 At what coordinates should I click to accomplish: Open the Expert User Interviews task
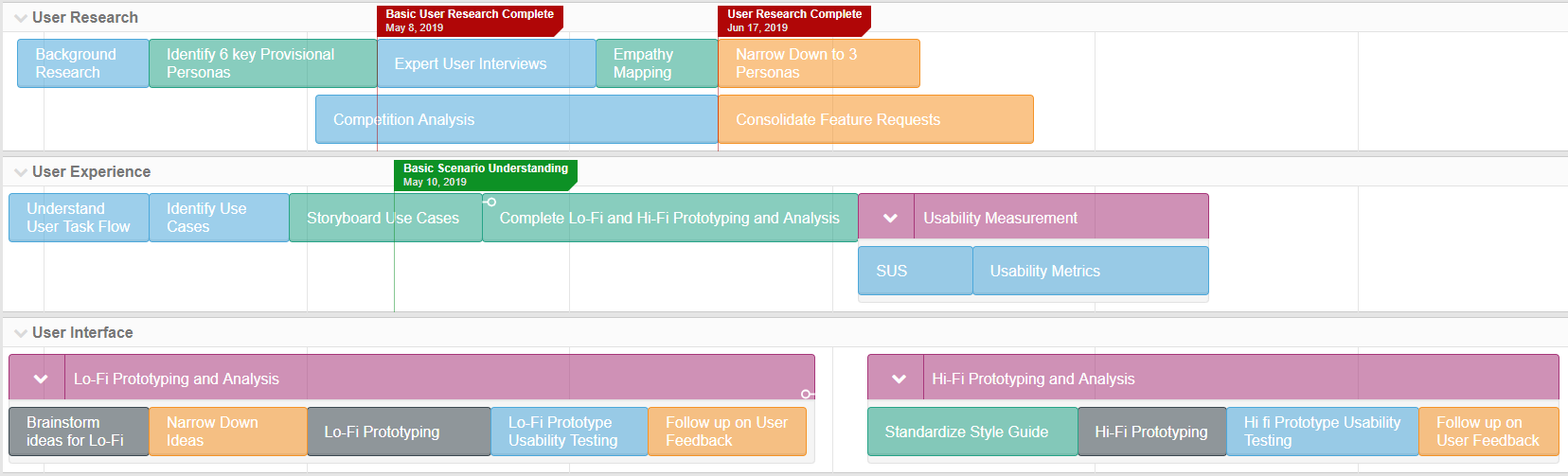pos(486,63)
